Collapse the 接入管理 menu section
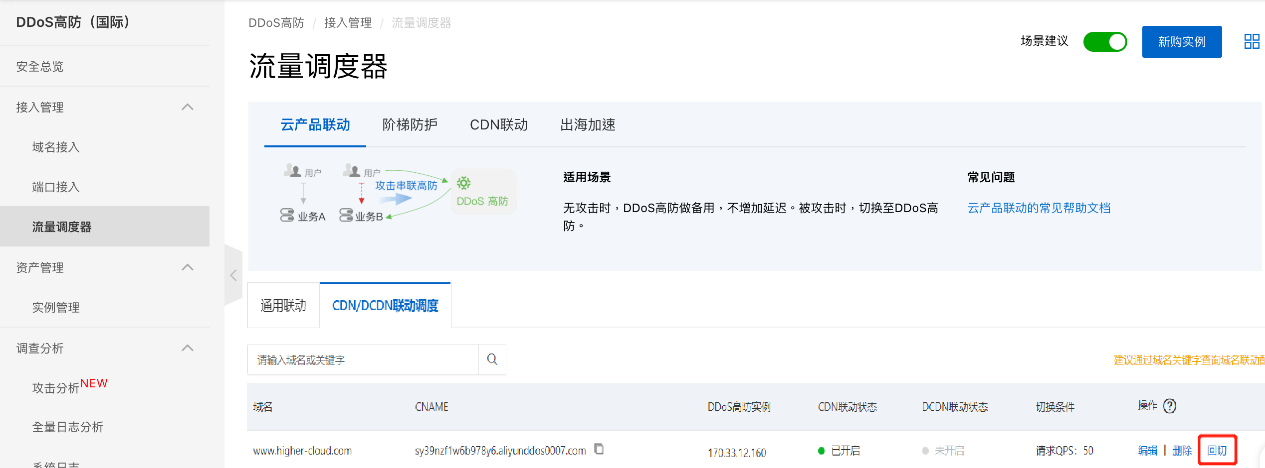The width and height of the screenshot is (1265, 468). coord(187,107)
